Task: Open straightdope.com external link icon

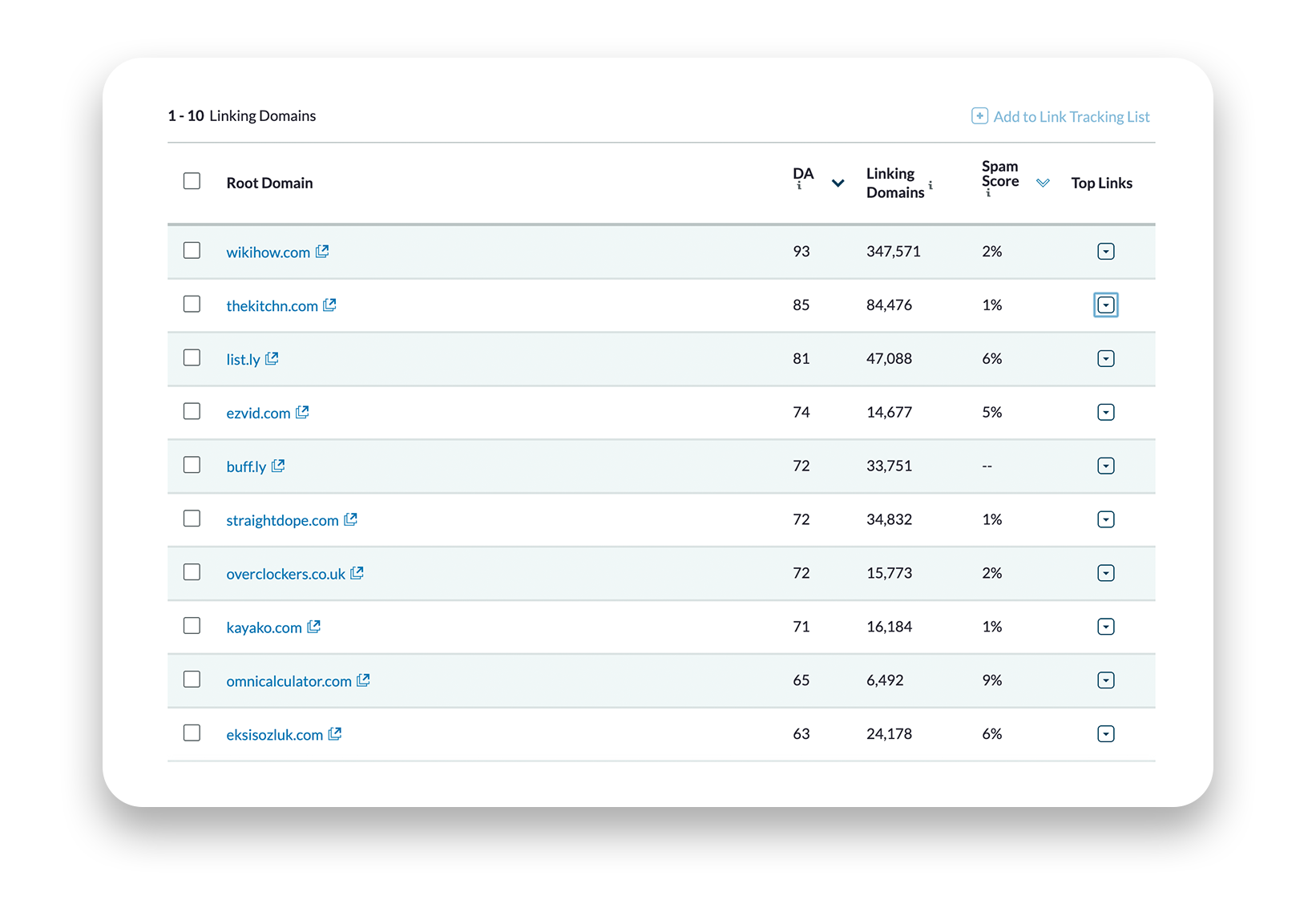Action: coord(351,519)
